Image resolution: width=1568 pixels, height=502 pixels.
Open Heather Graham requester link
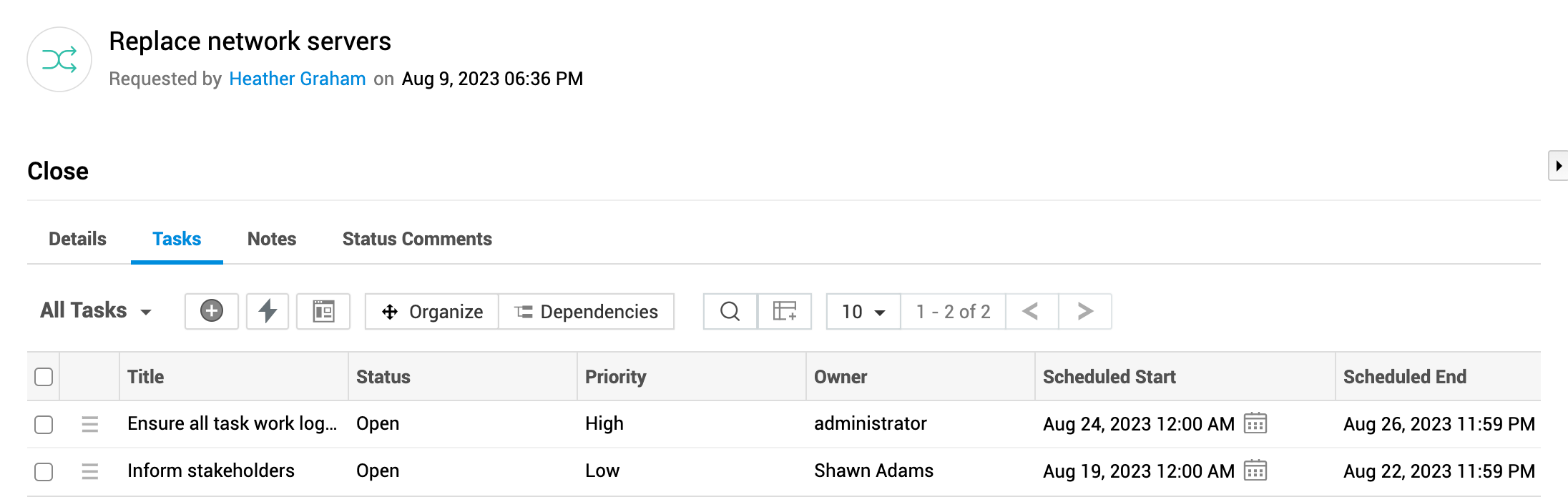coord(298,79)
